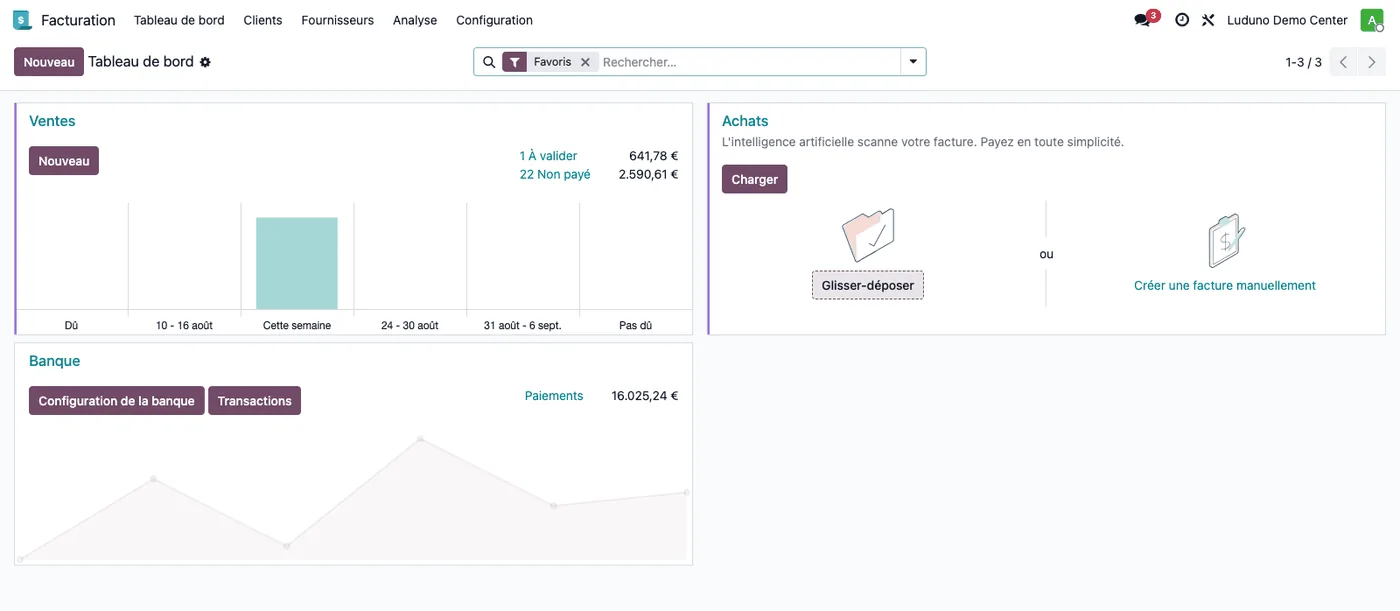Screen dimensions: 1400x611
Task: Open the Clients menu
Action: click(263, 20)
